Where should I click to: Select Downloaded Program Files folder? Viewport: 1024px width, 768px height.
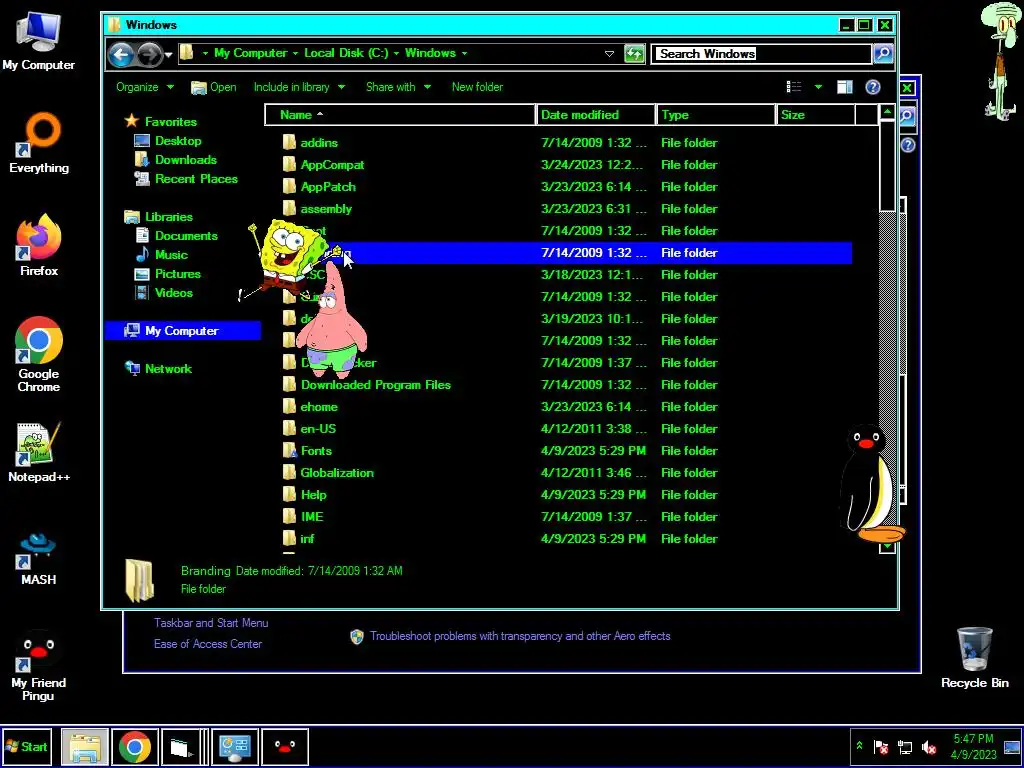(x=376, y=385)
